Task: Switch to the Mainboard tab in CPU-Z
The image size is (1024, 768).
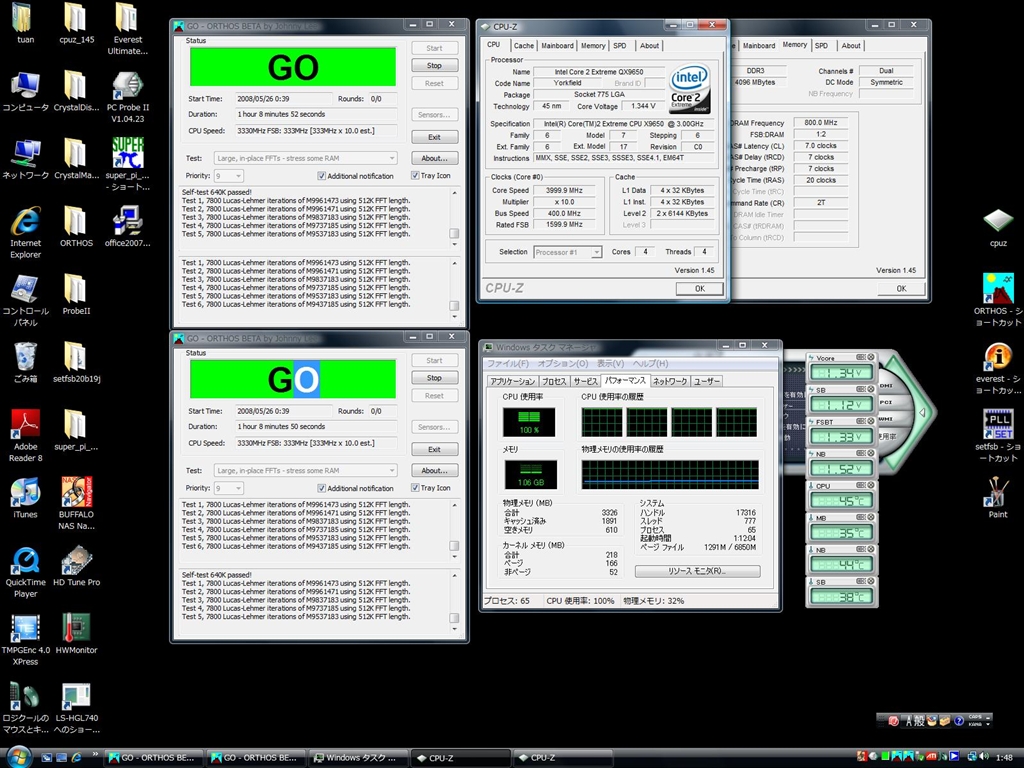Action: click(x=557, y=45)
